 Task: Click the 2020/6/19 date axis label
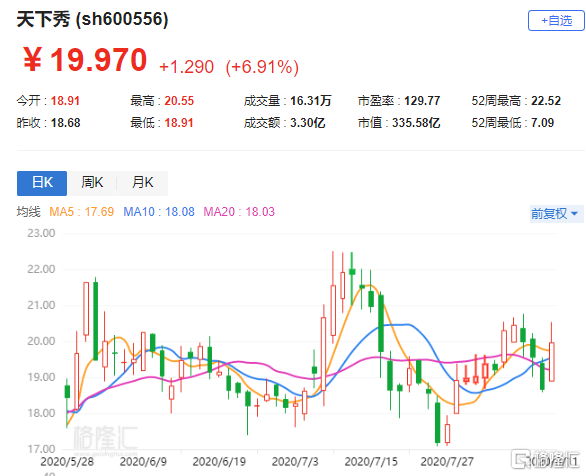coord(219,462)
